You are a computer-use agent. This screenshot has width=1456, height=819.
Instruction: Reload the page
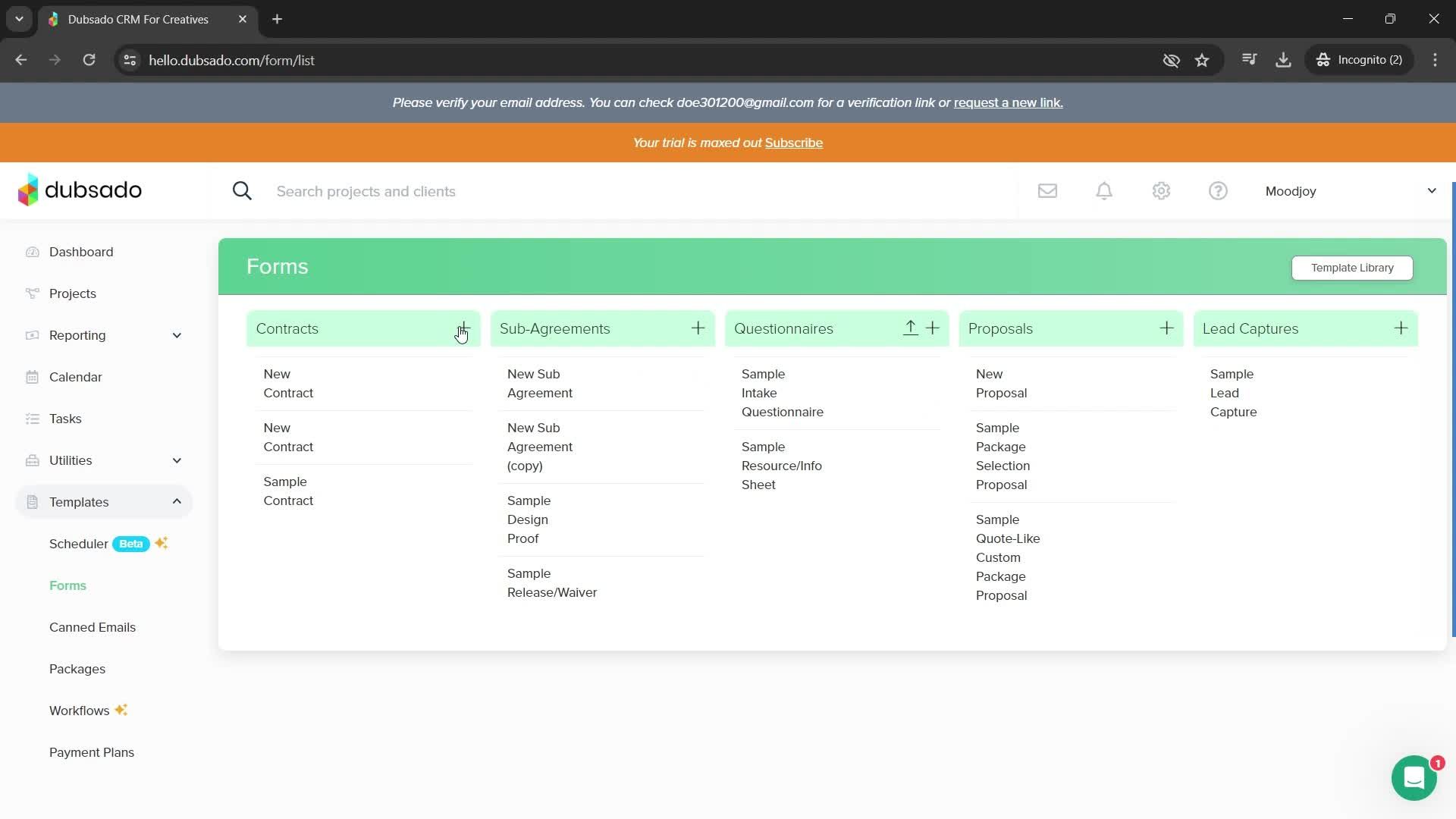[89, 60]
